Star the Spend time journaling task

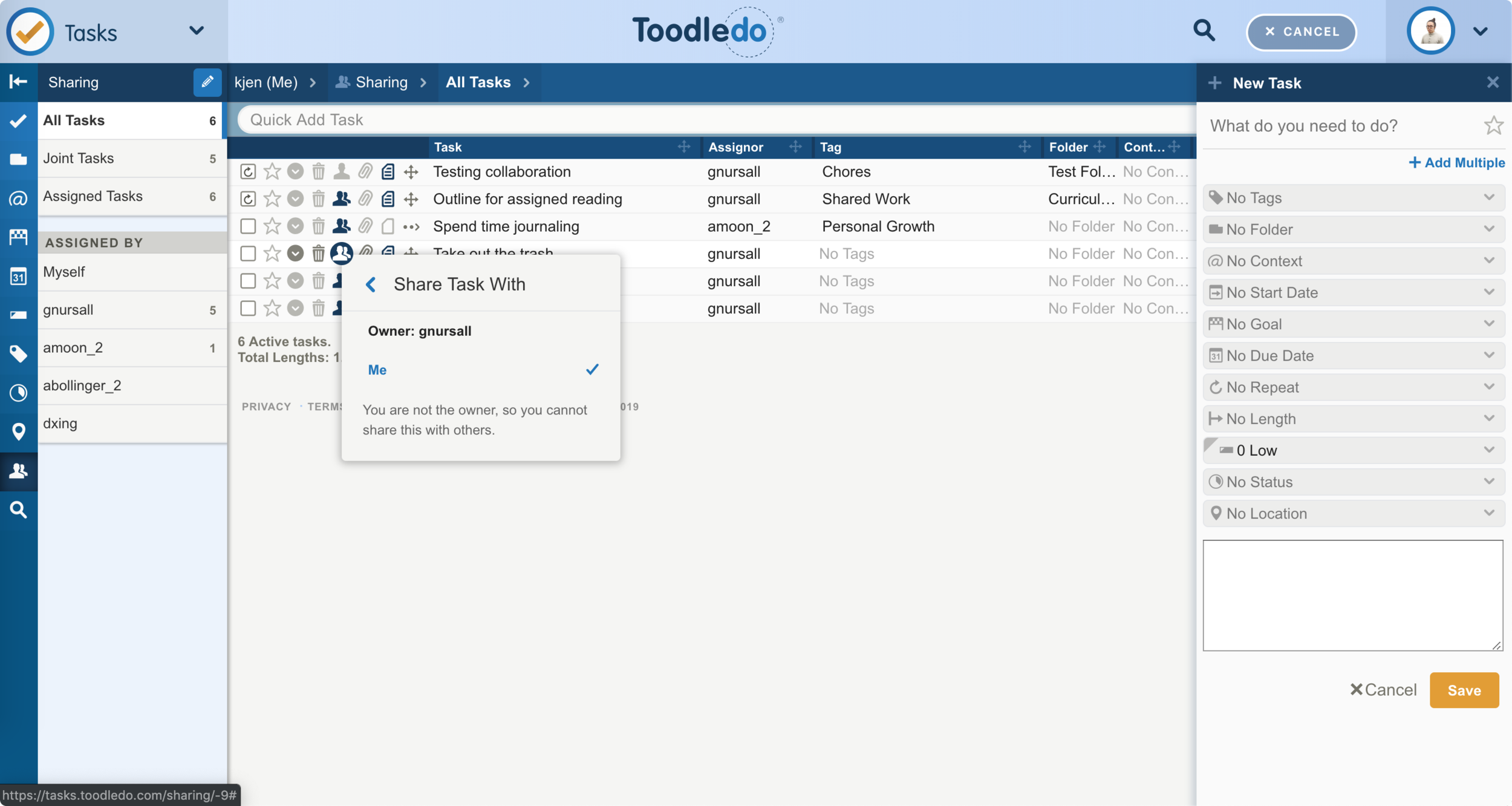coord(272,226)
